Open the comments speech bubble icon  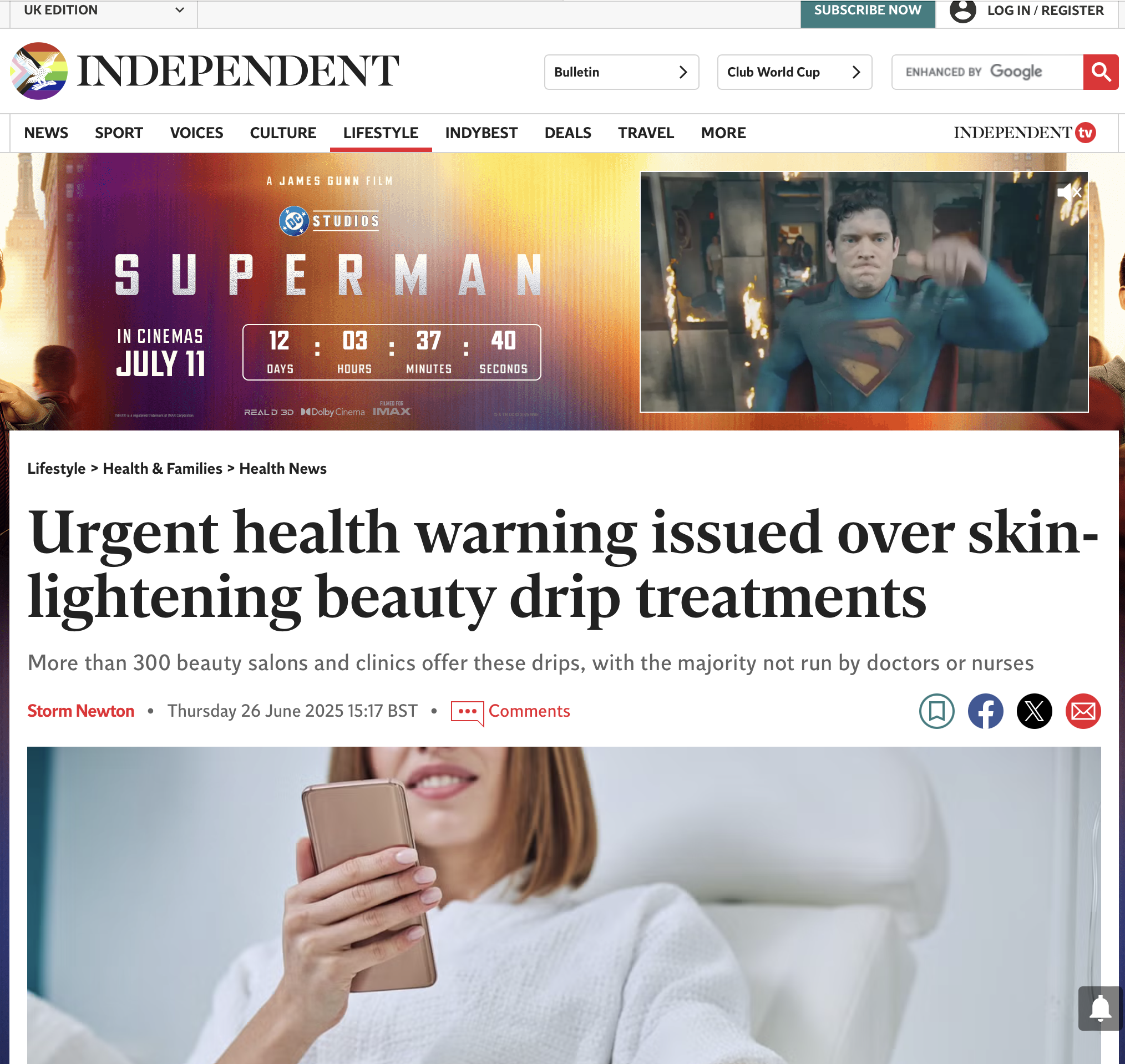pos(467,712)
